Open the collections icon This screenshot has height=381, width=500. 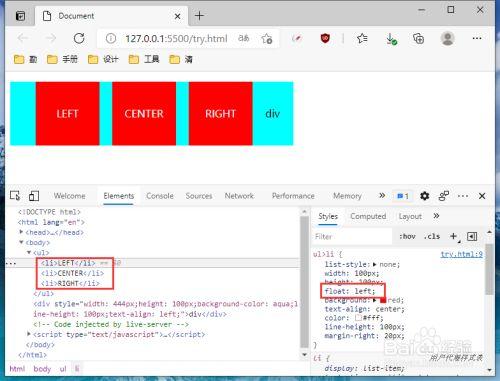(418, 39)
